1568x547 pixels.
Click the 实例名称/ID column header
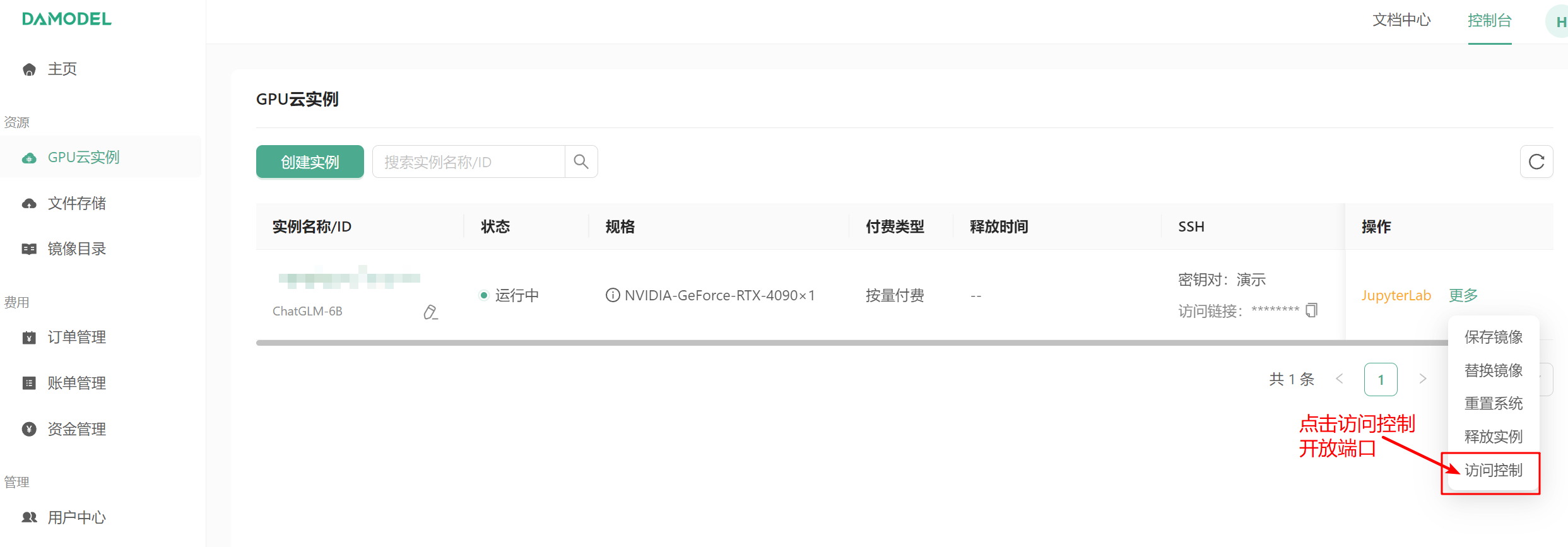[x=312, y=226]
